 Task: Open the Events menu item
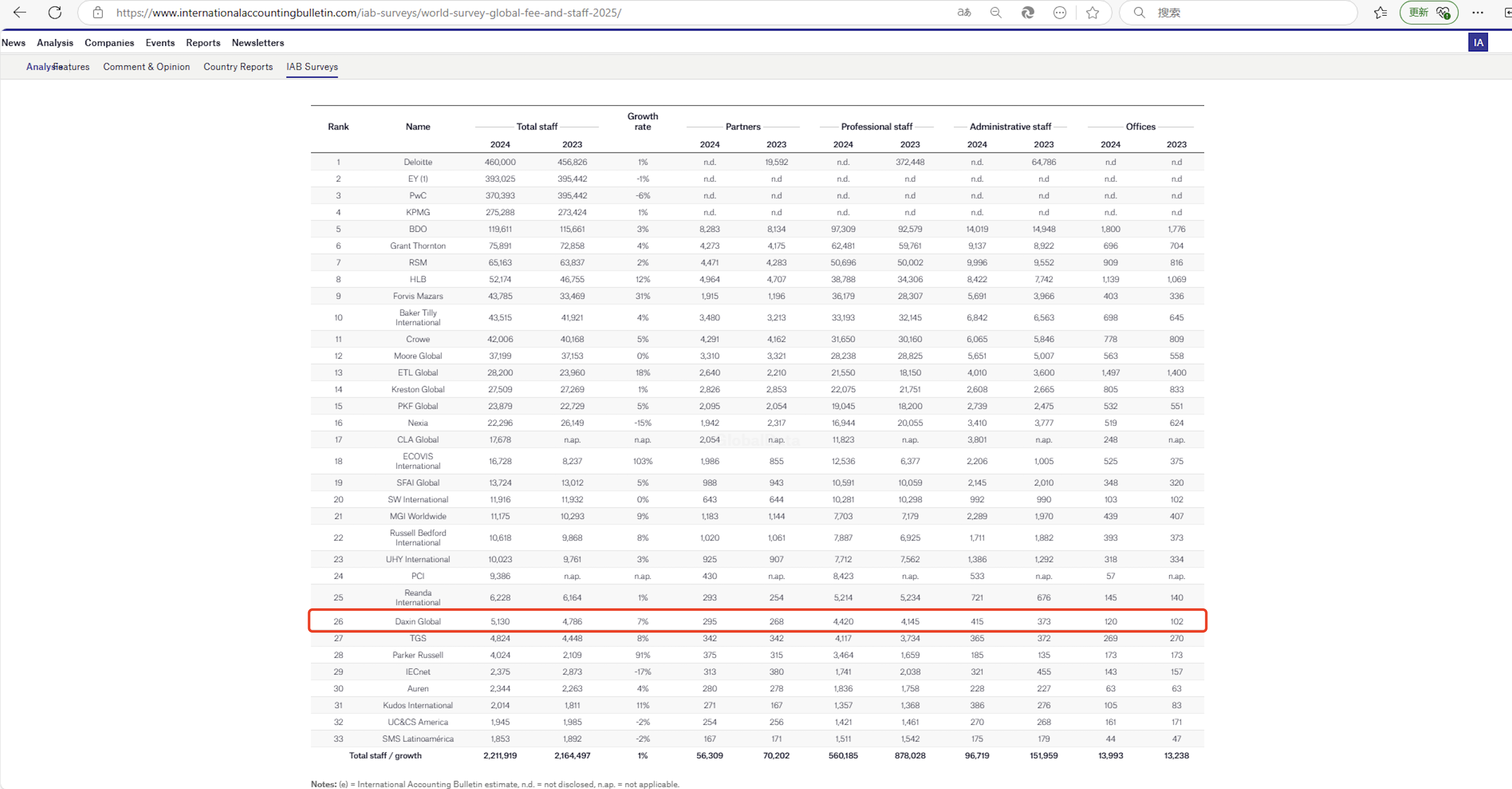tap(160, 43)
